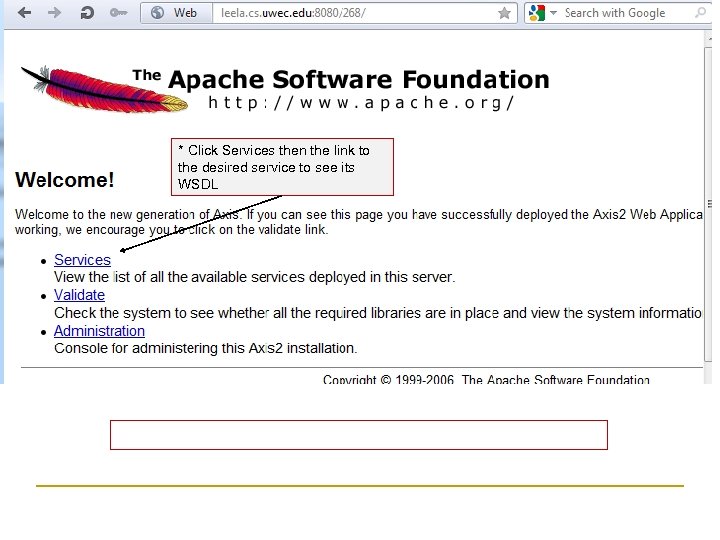The image size is (720, 540).
Task: Click text 'Console for administering this Axis2 installation.'
Action: tap(206, 348)
